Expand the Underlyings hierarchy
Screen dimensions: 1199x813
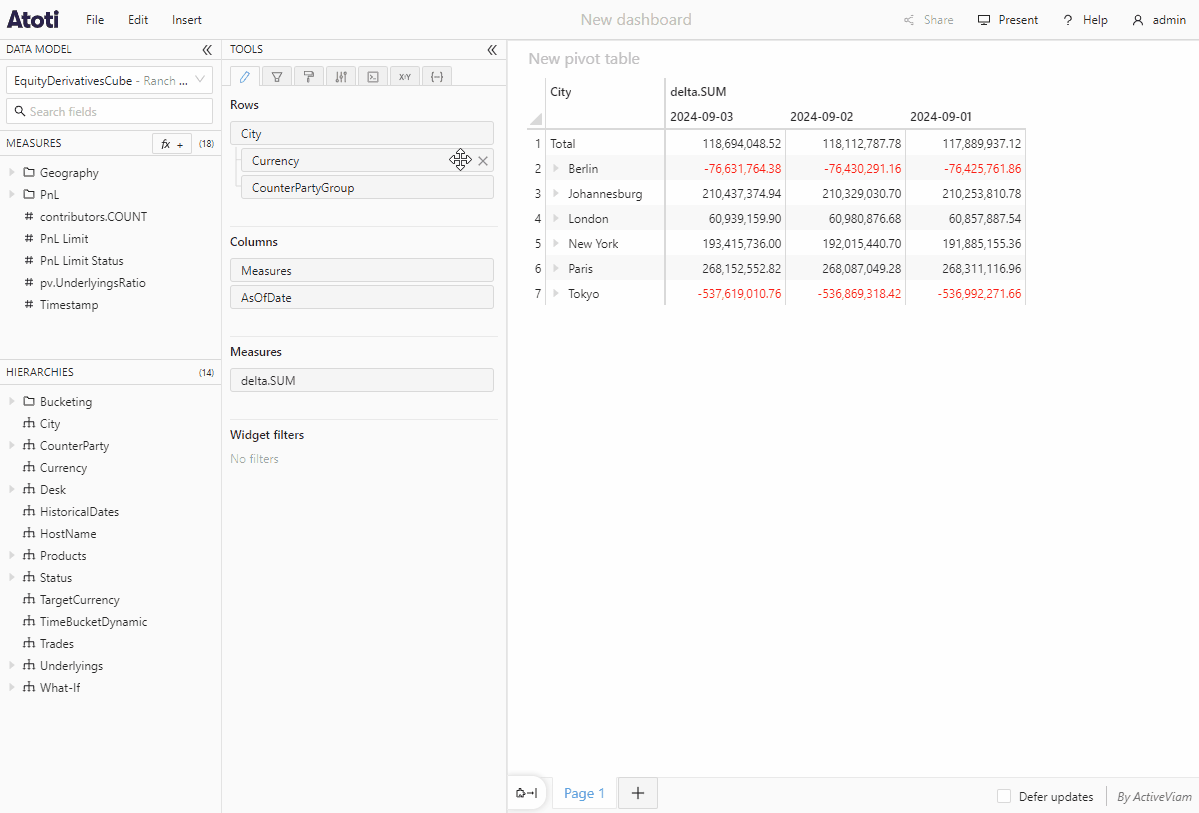tap(12, 665)
